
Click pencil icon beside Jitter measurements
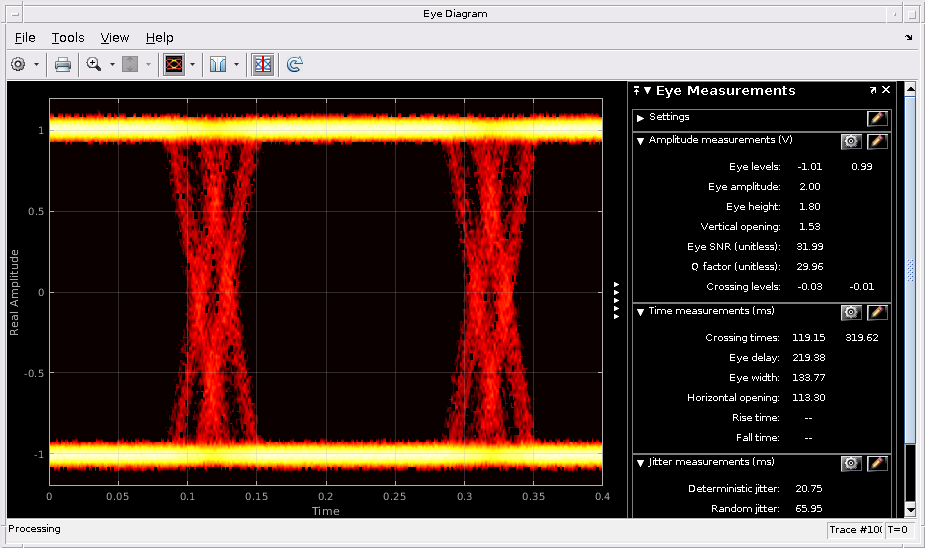coord(877,463)
